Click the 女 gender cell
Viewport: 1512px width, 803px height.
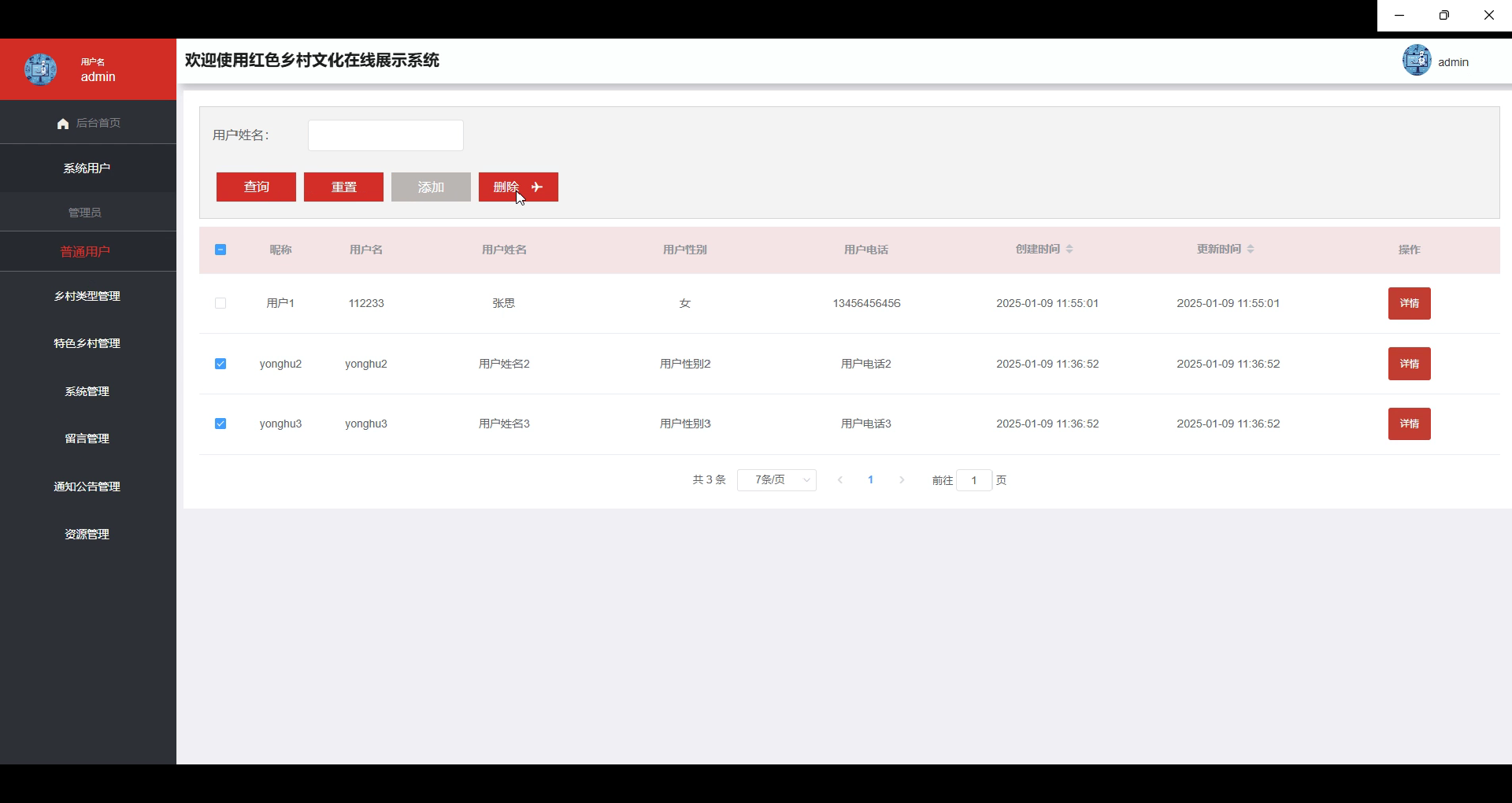685,303
